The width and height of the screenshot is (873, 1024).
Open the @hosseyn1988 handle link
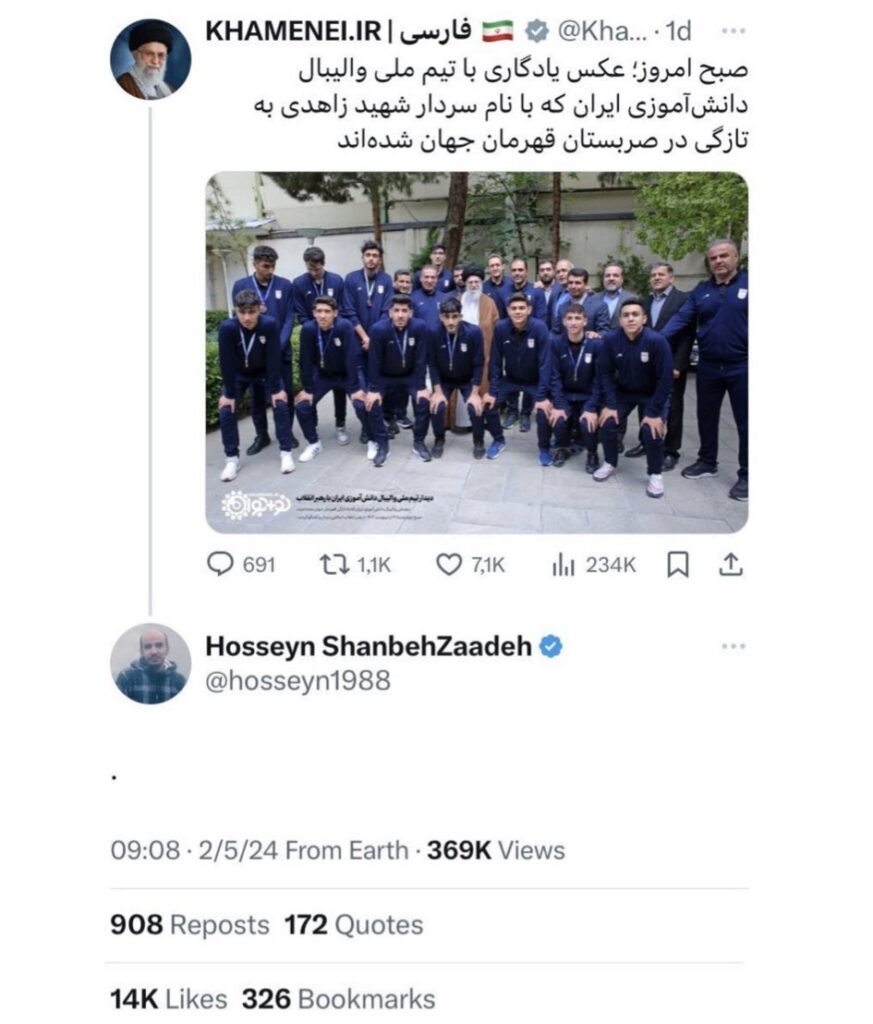[x=298, y=680]
